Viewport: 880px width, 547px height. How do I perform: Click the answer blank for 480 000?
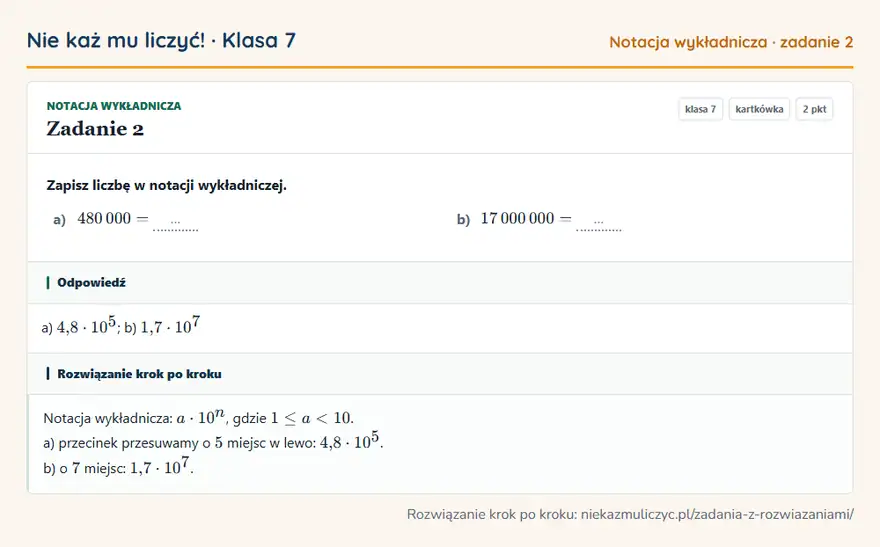(x=176, y=223)
